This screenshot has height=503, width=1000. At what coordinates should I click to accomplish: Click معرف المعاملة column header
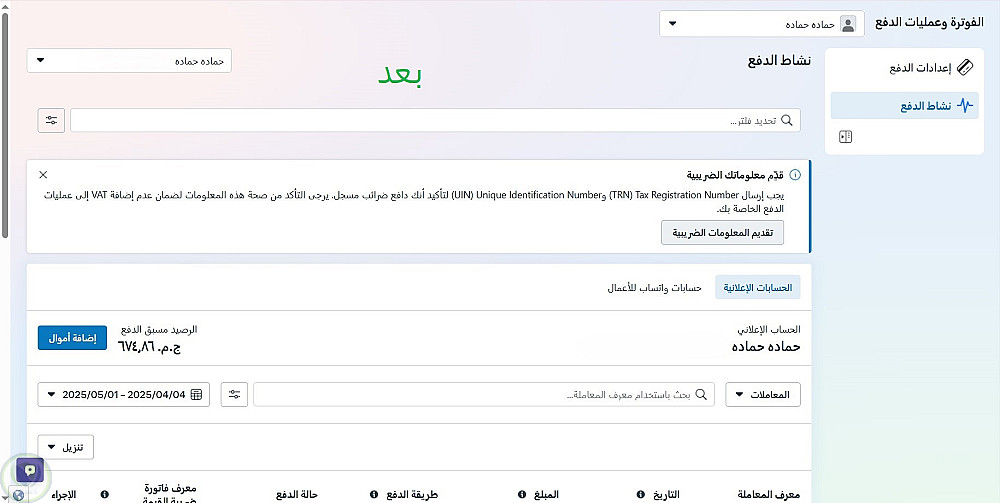point(768,495)
